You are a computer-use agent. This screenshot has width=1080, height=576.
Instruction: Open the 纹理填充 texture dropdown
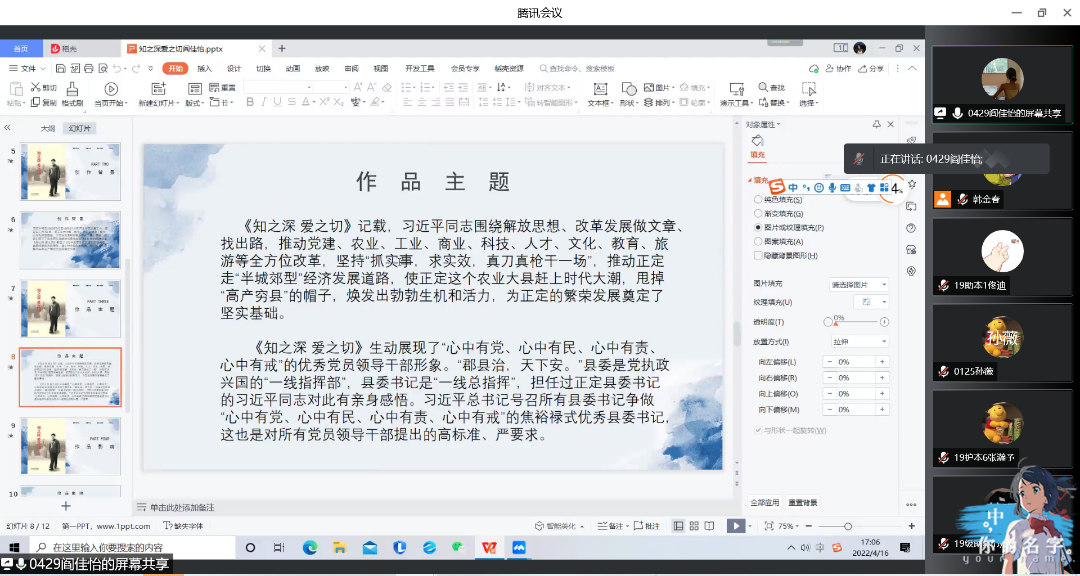868,302
